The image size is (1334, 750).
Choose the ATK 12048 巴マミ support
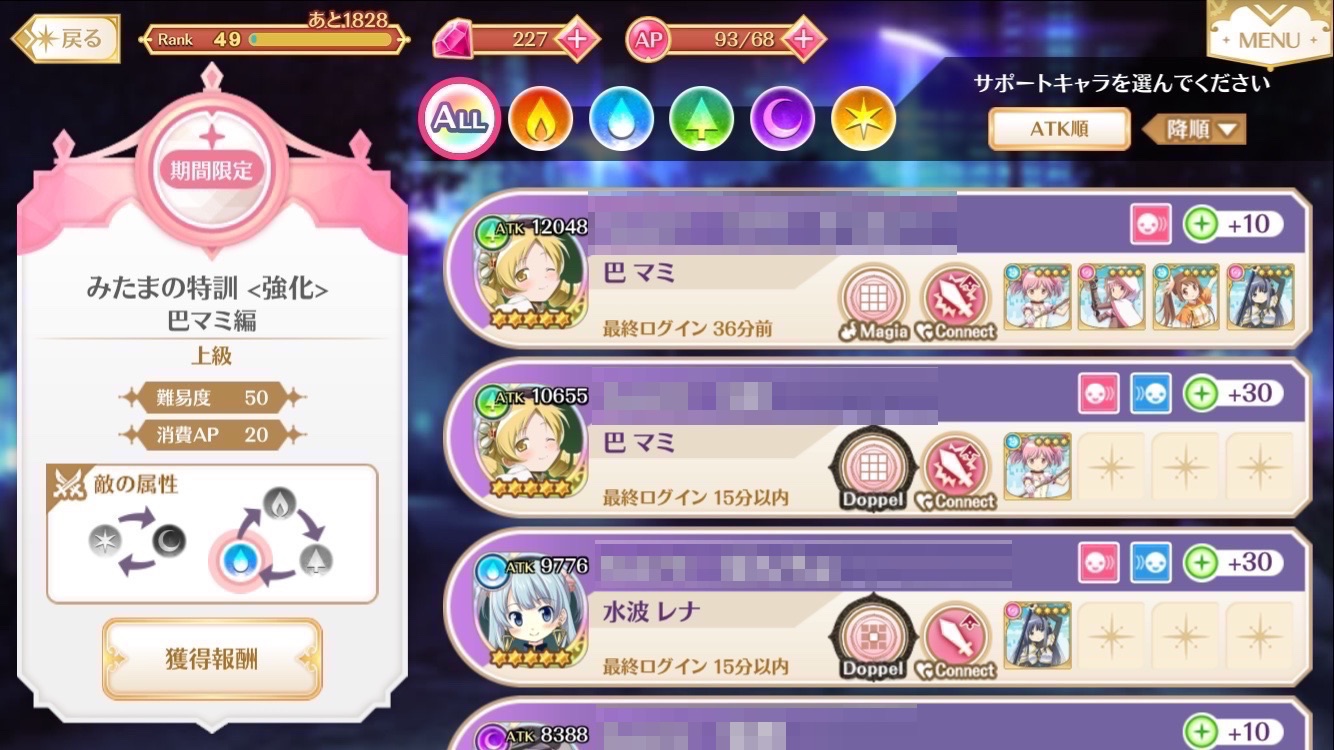click(880, 268)
